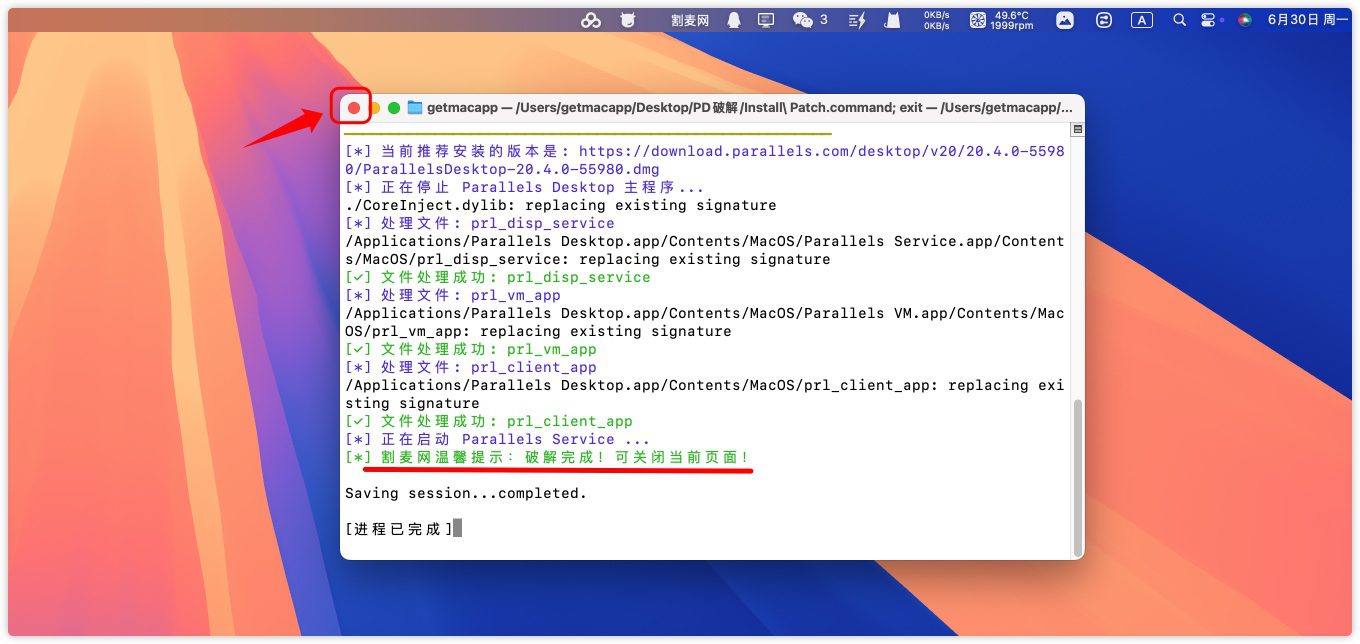Click the Terminal vertical scrollbar thumb

[x=1077, y=477]
